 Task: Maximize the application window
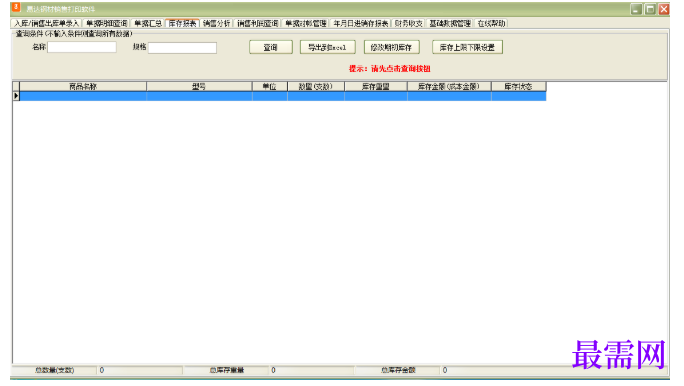pos(650,9)
